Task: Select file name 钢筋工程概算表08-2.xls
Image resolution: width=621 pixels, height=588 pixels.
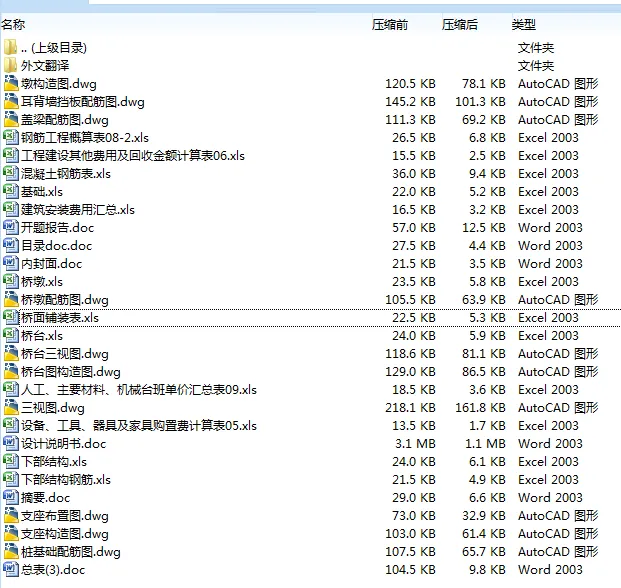Action: coord(85,137)
